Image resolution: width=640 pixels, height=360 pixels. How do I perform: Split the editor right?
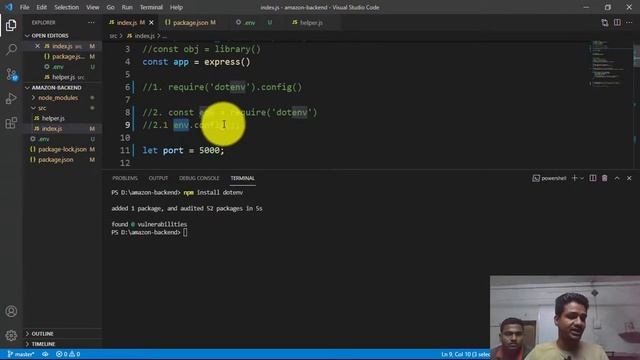617,22
